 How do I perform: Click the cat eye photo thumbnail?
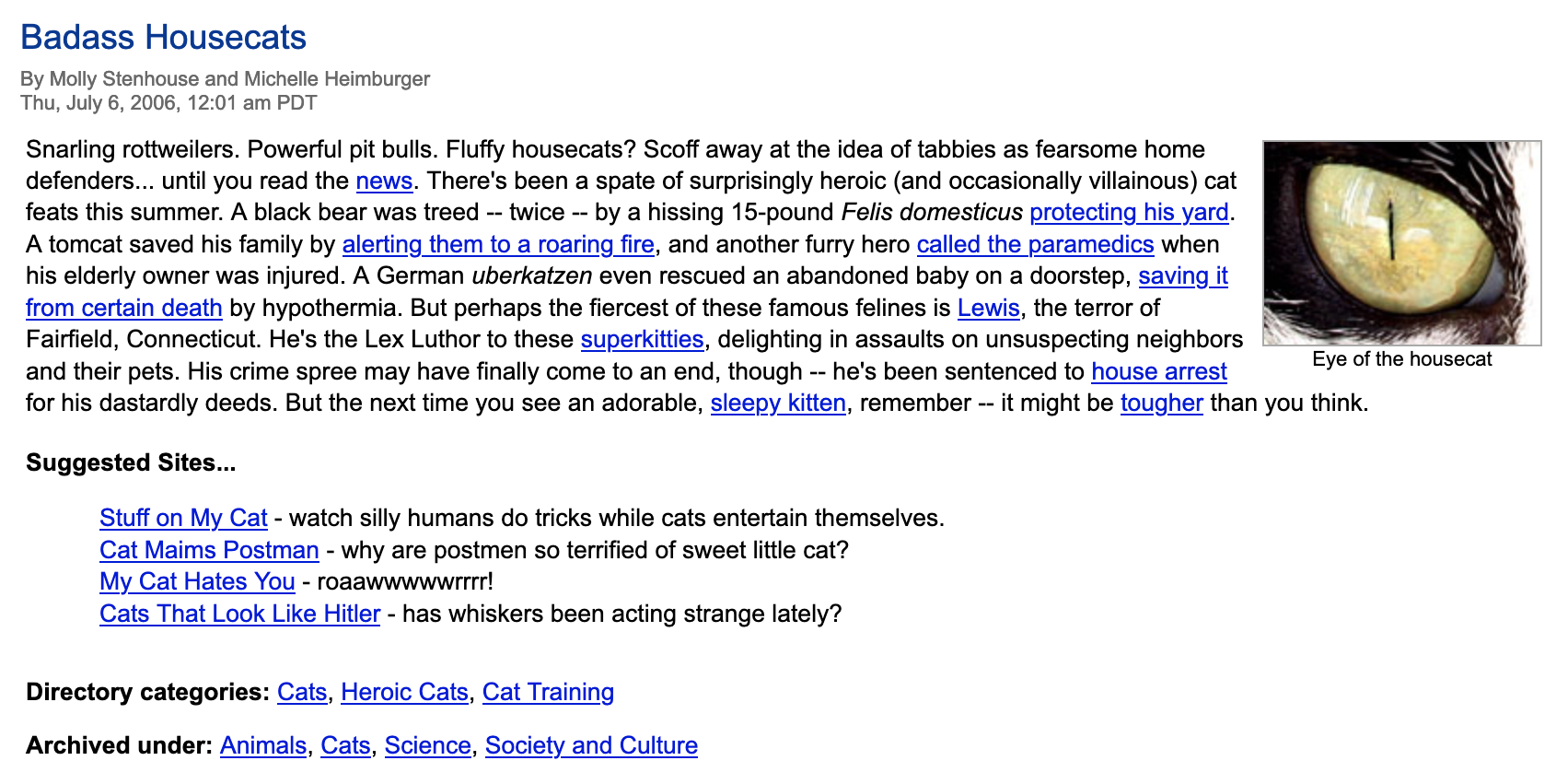[1401, 243]
